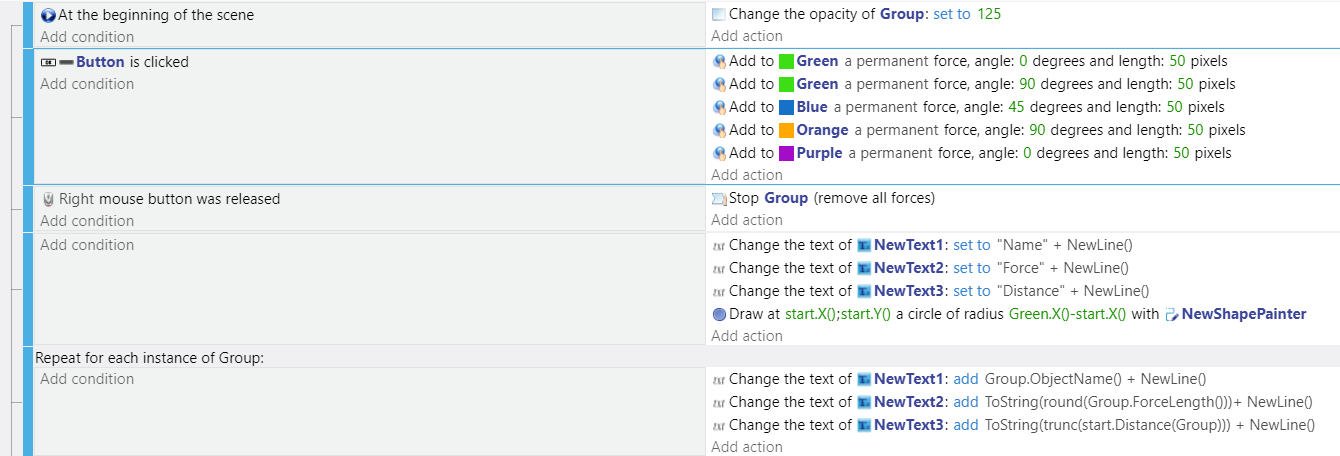Click the Stop Group action icon
1340x456 pixels.
pos(719,198)
